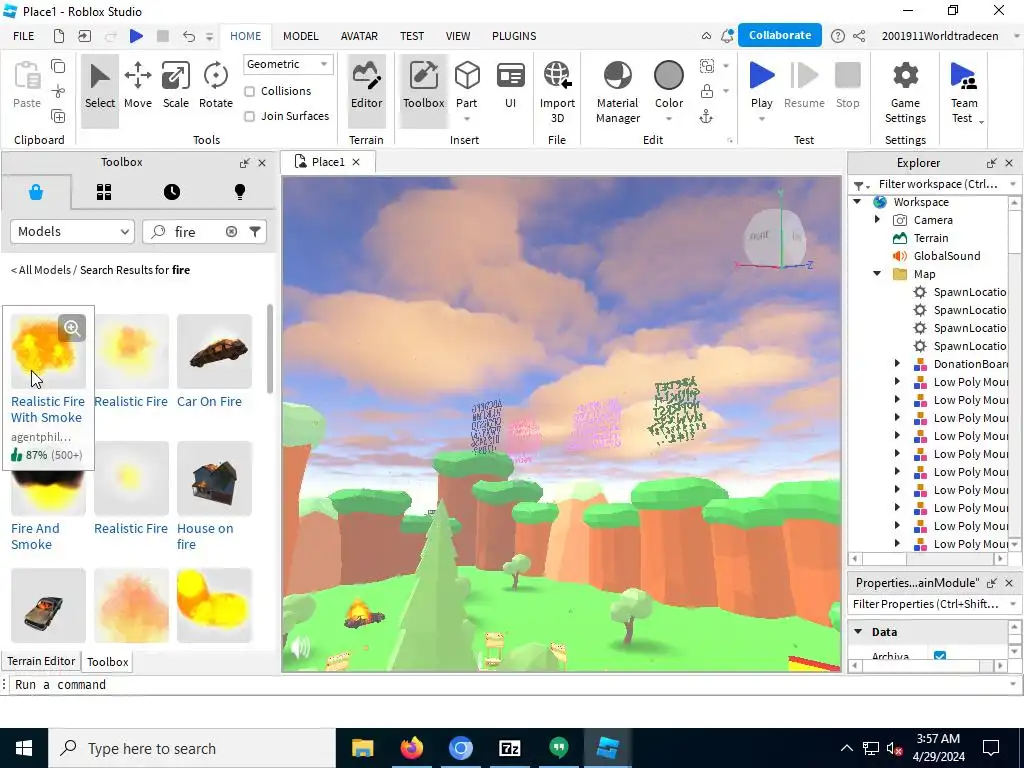Expand the DonationBoard model node

[x=897, y=364]
